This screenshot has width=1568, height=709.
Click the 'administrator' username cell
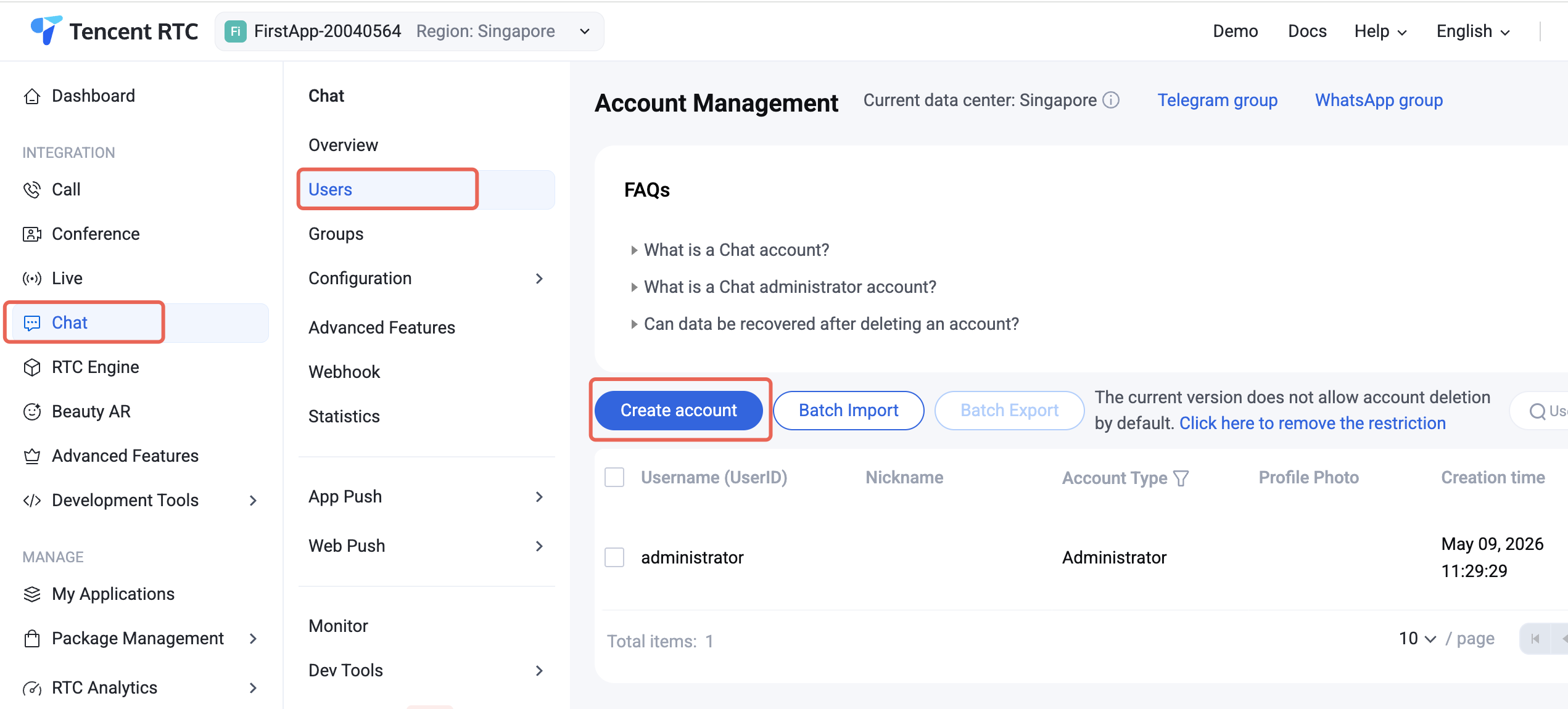pyautogui.click(x=692, y=558)
